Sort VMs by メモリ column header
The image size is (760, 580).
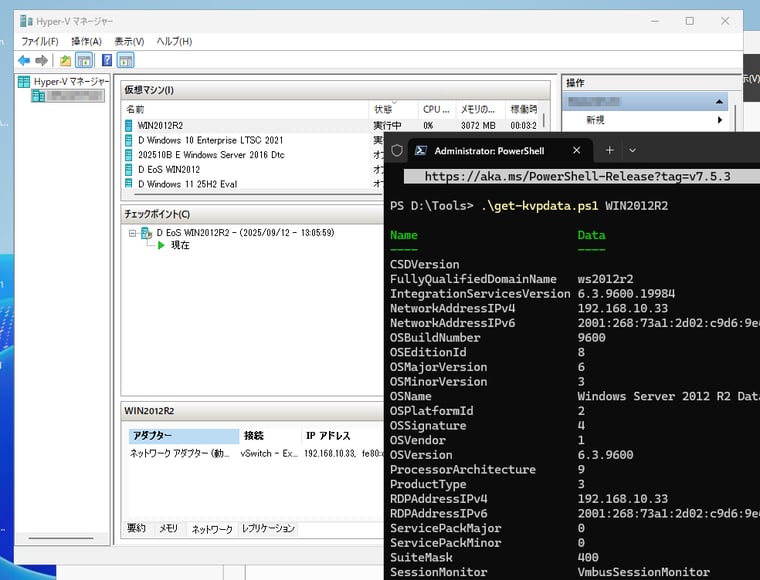tap(480, 110)
